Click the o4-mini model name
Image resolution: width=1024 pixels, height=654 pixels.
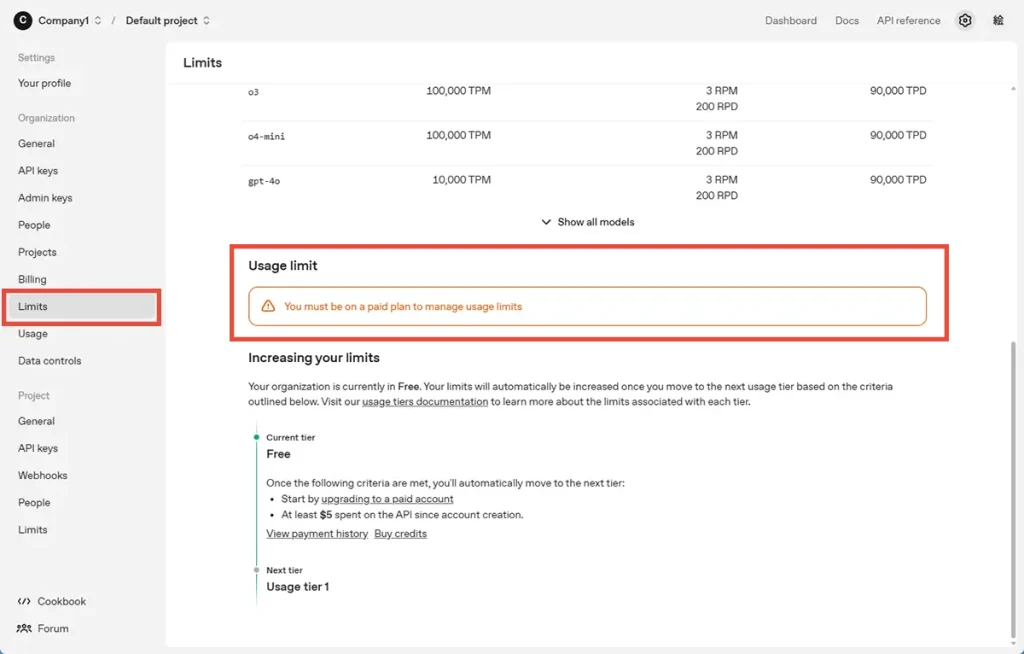266,137
